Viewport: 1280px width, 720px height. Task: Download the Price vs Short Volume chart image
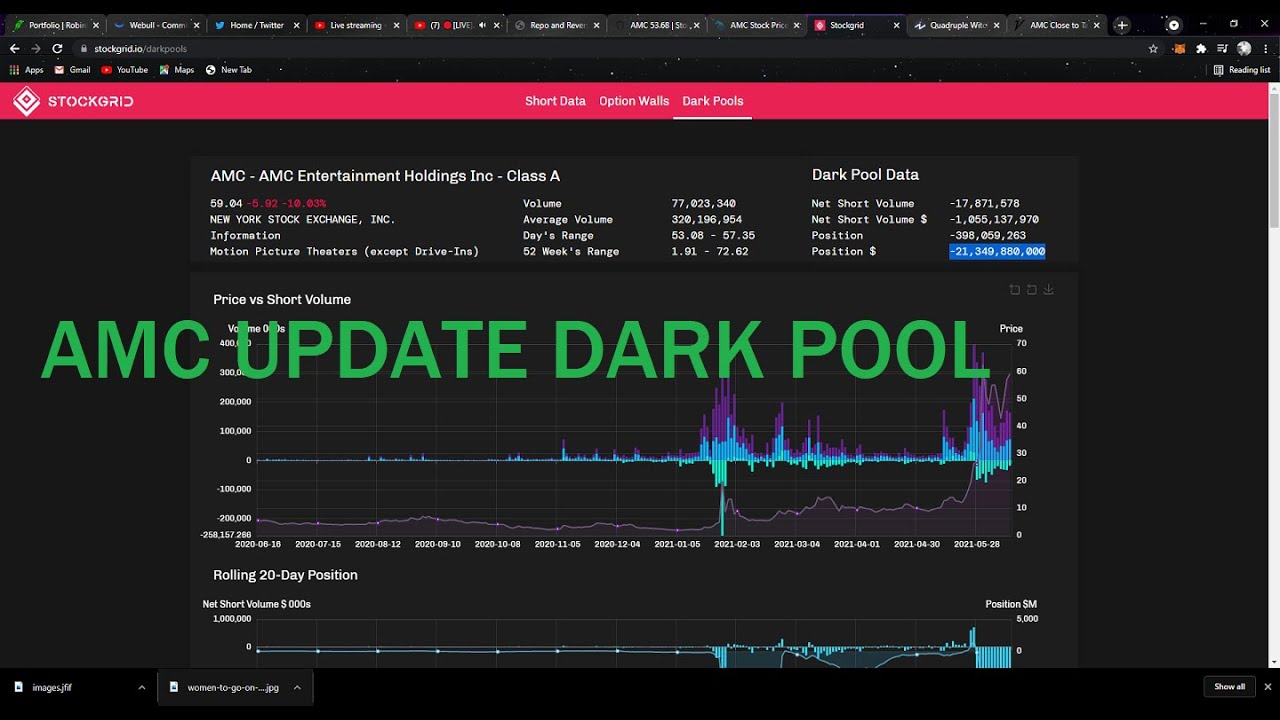coord(1049,290)
